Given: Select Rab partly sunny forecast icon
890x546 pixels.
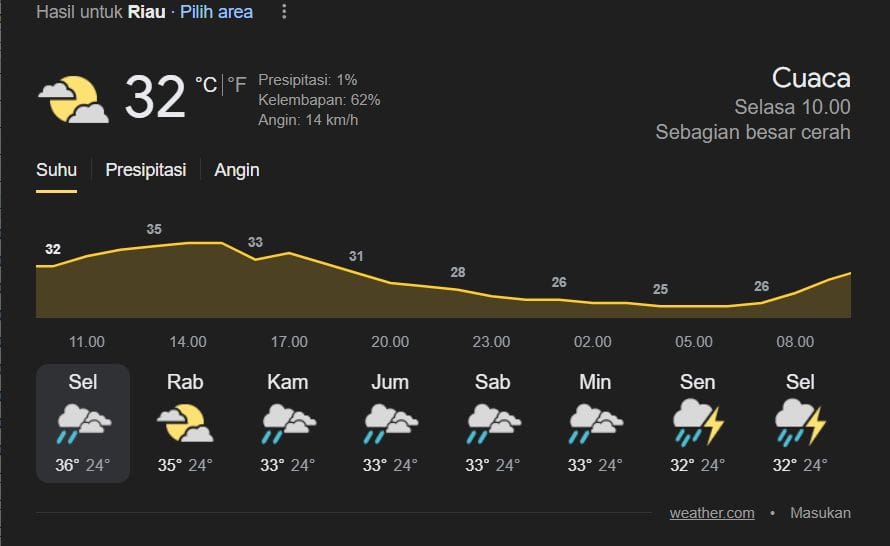Looking at the screenshot, I should 185,423.
